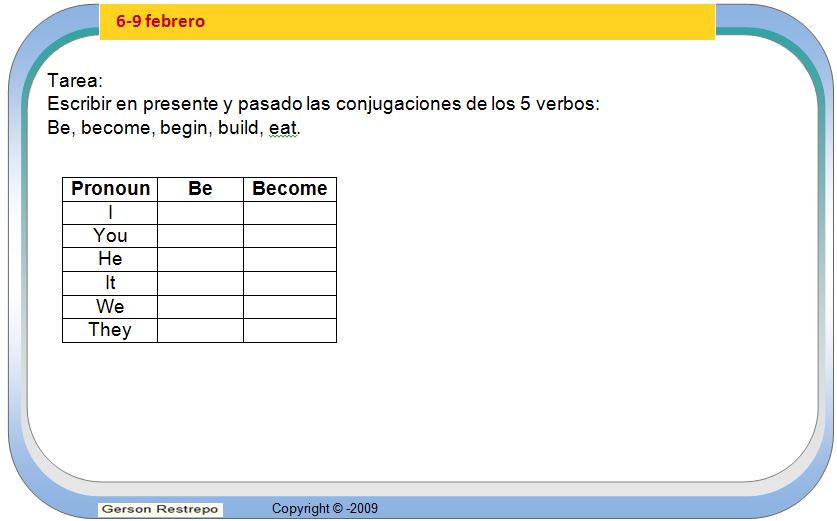This screenshot has height=521, width=837.
Task: Click the 'Be' table header cell
Action: 200,189
